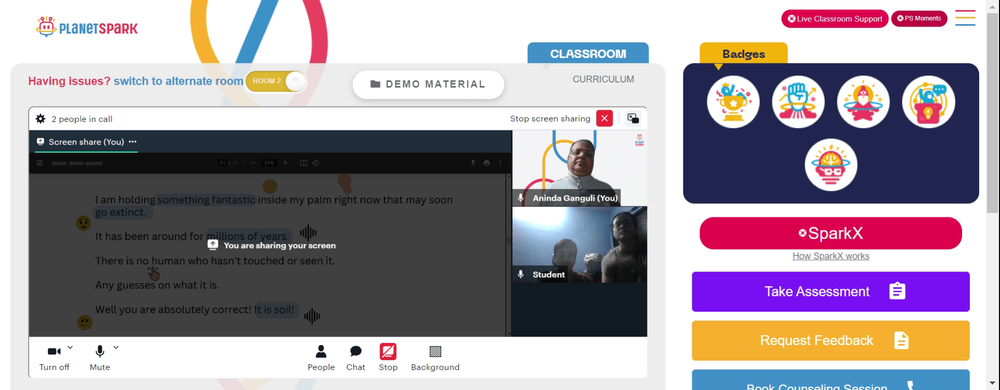Screen dimensions: 1000x390
Task: Select the raised fist badge icon
Action: click(798, 102)
